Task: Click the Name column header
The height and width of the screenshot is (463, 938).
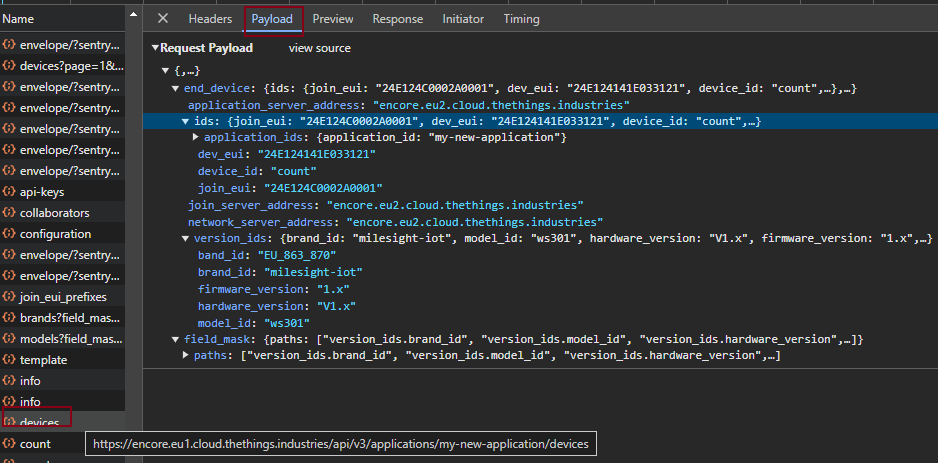Action: [x=18, y=19]
